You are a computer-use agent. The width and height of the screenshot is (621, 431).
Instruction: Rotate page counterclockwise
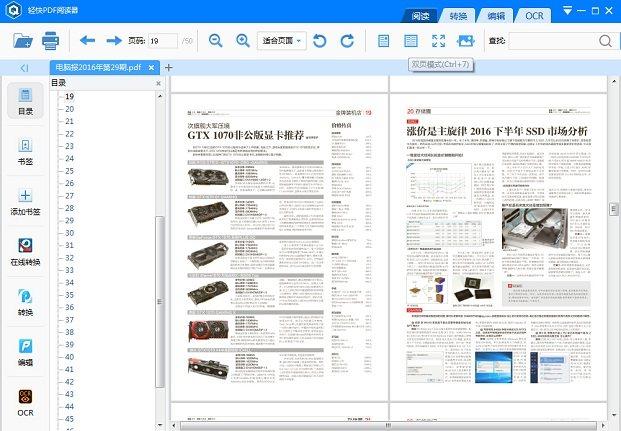(x=320, y=40)
